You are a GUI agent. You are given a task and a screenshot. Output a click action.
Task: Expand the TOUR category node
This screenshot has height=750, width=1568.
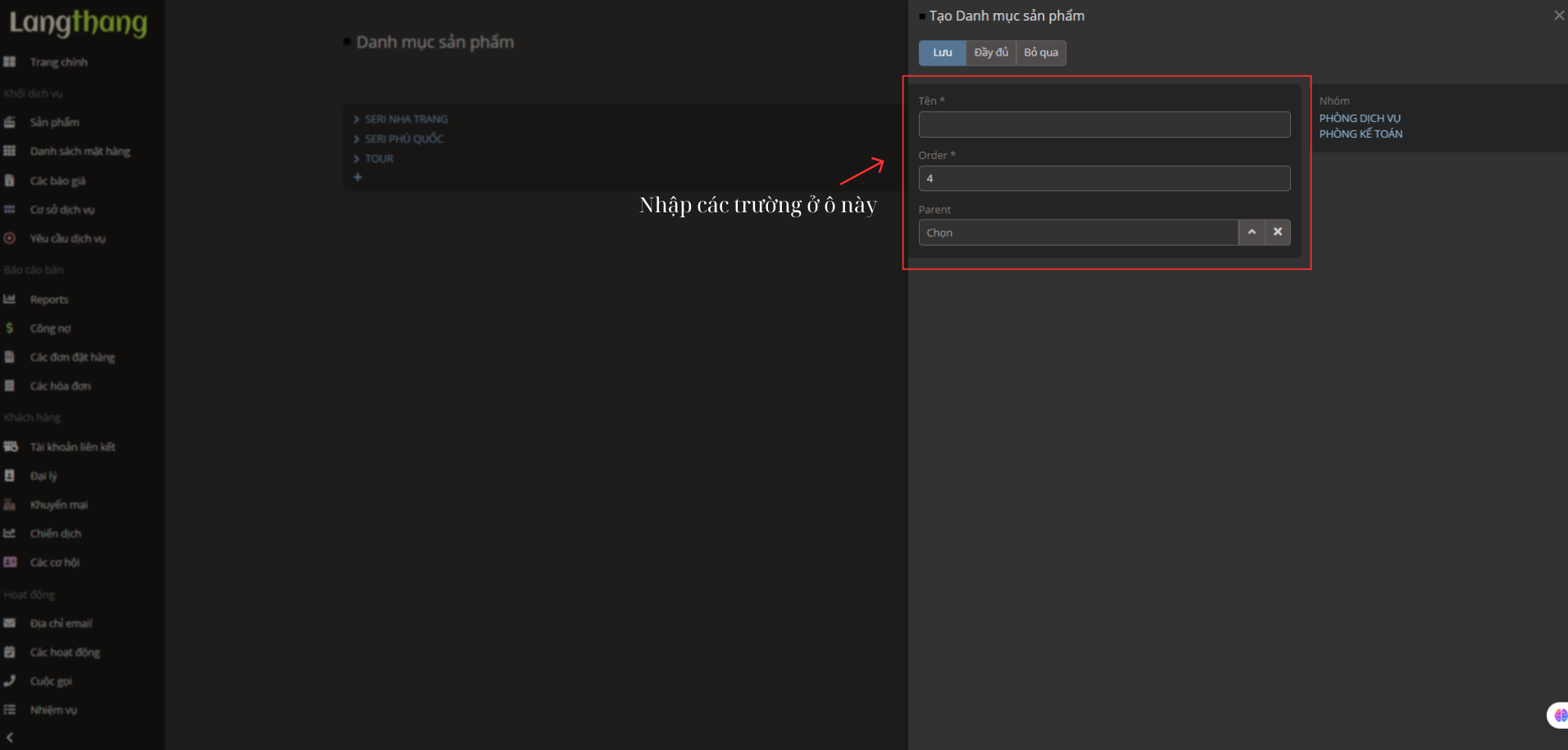(x=357, y=159)
